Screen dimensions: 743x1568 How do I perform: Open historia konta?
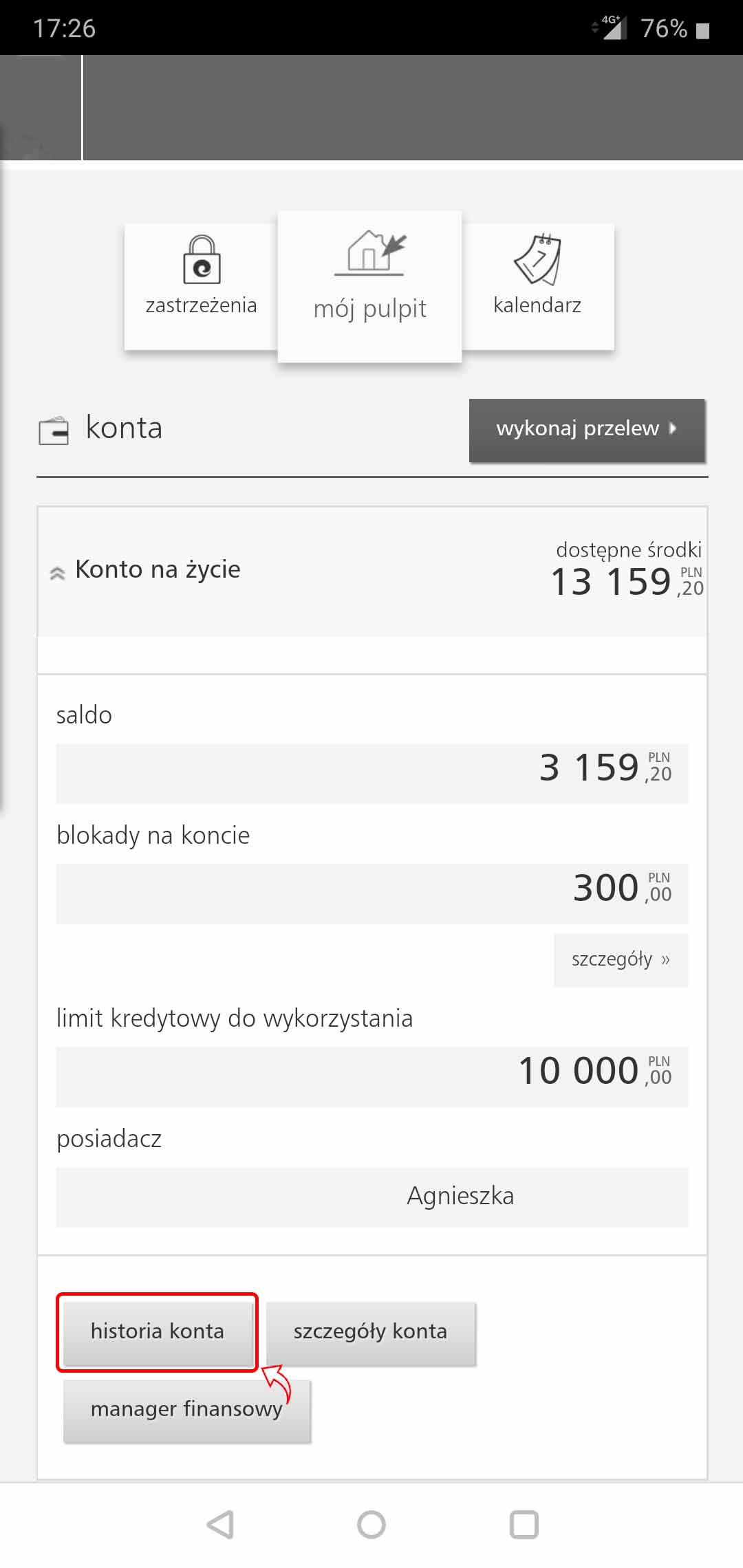158,1331
